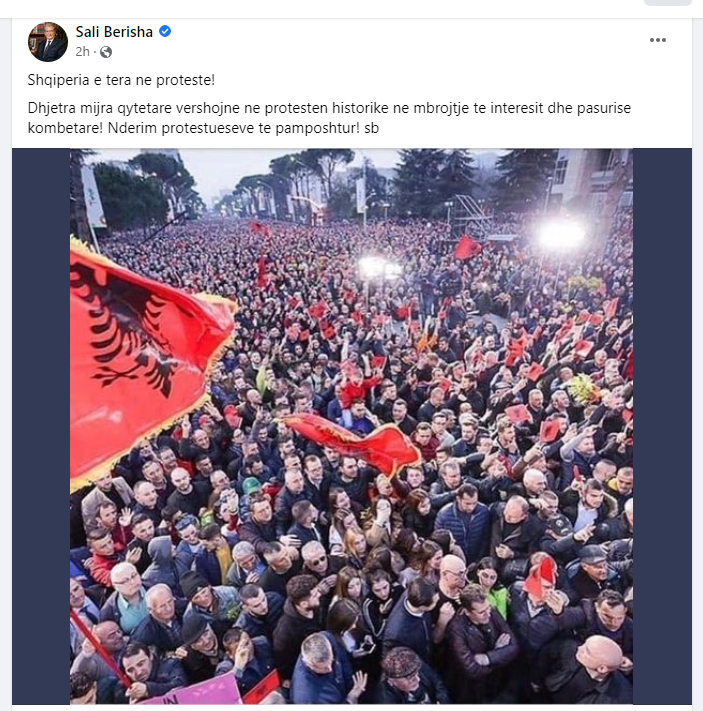Viewport: 703px width, 711px height.
Task: Open the Sali Berisha profile name link
Action: point(114,32)
